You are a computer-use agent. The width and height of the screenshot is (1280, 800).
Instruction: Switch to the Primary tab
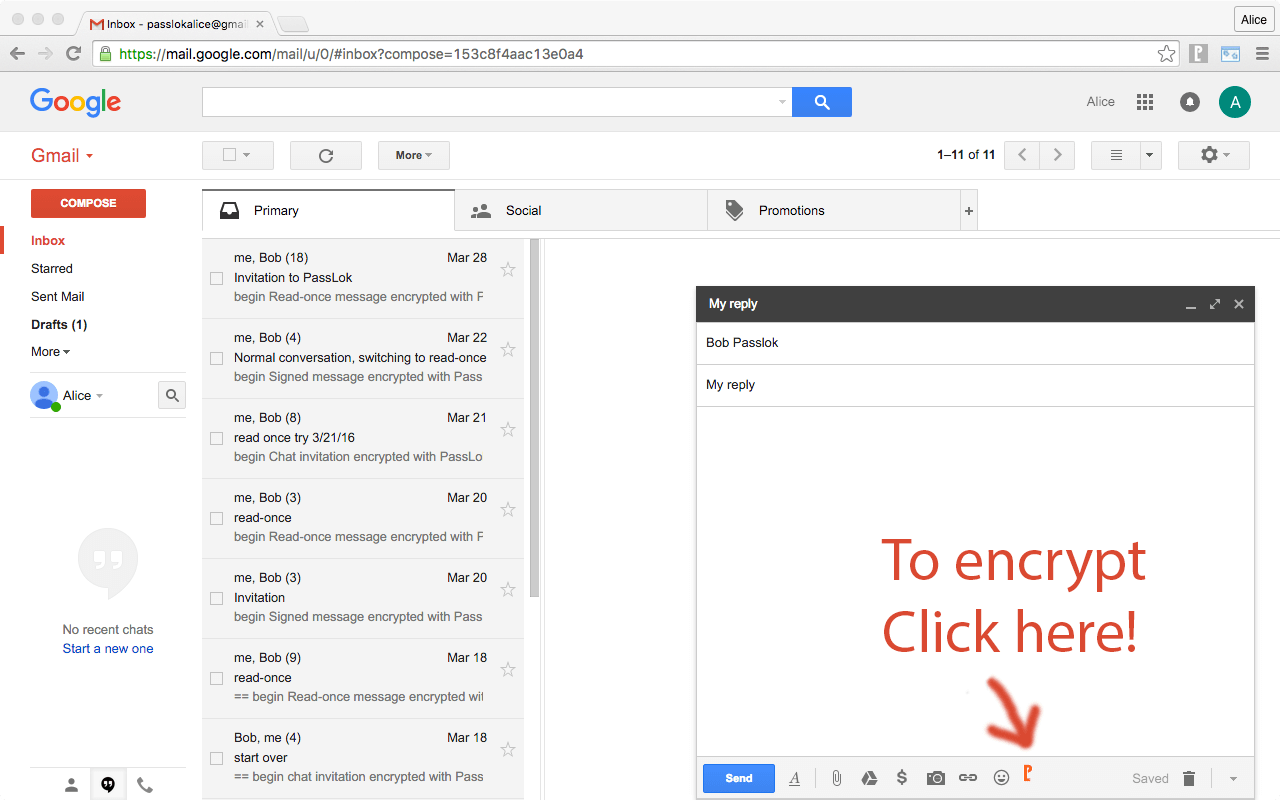328,211
